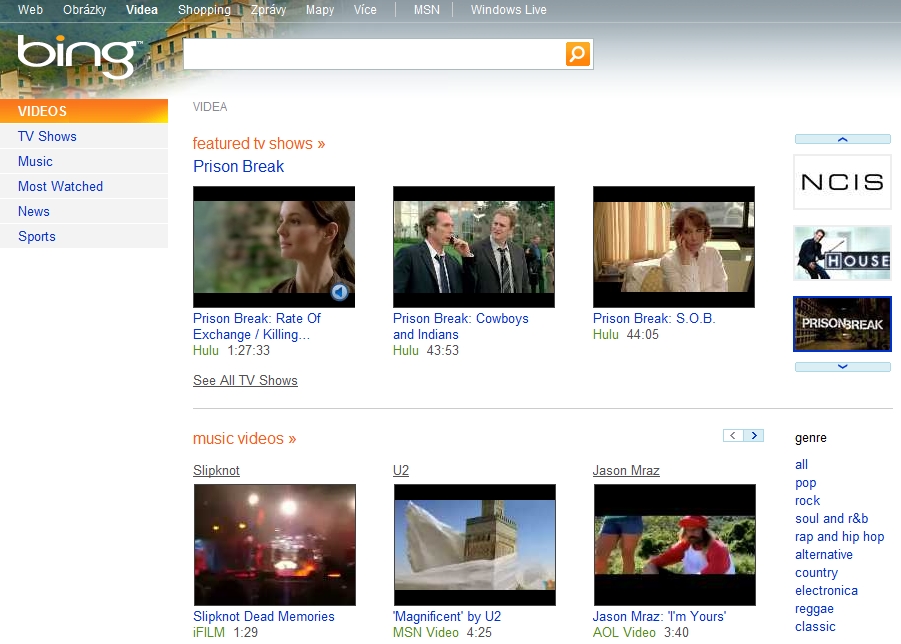This screenshot has width=901, height=644.
Task: Go to next music videos arrow
Action: (754, 435)
